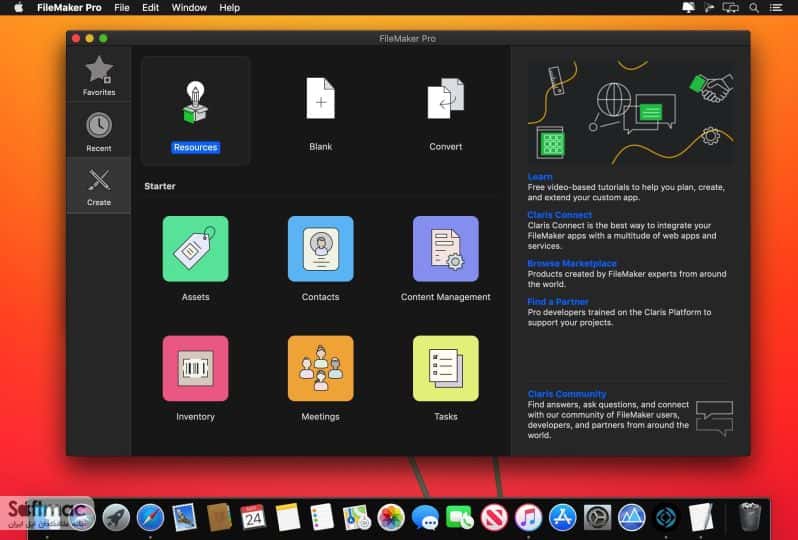This screenshot has height=540, width=798.
Task: Select the Create sidebar section
Action: click(99, 185)
